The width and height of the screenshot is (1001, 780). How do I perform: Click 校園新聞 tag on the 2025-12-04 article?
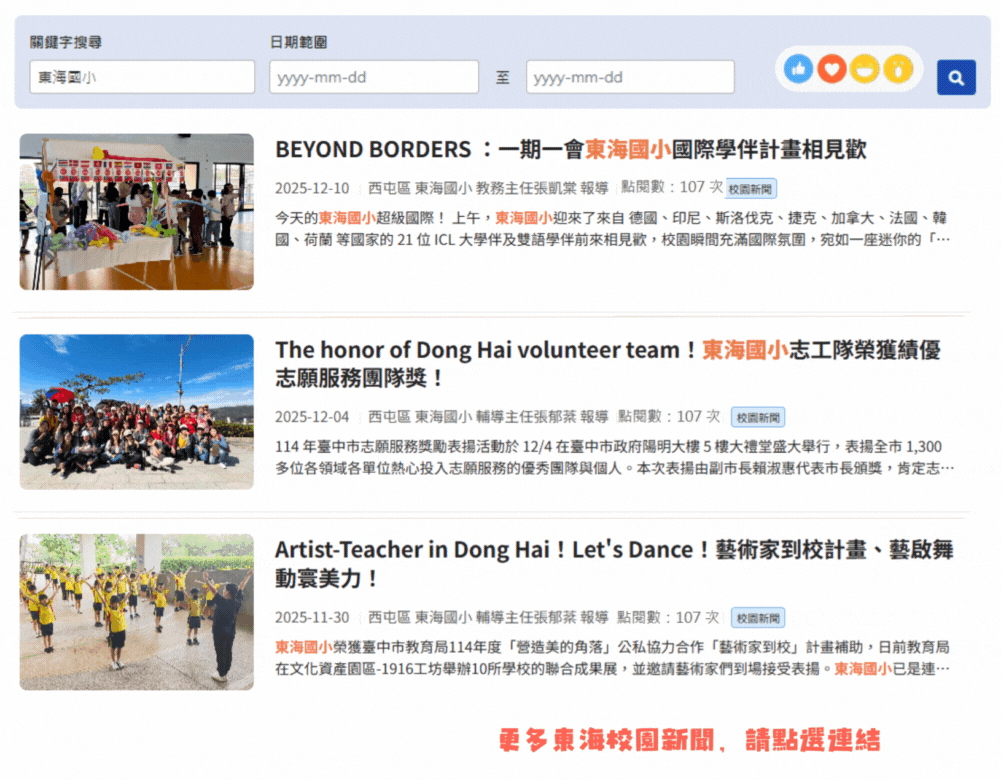(758, 417)
